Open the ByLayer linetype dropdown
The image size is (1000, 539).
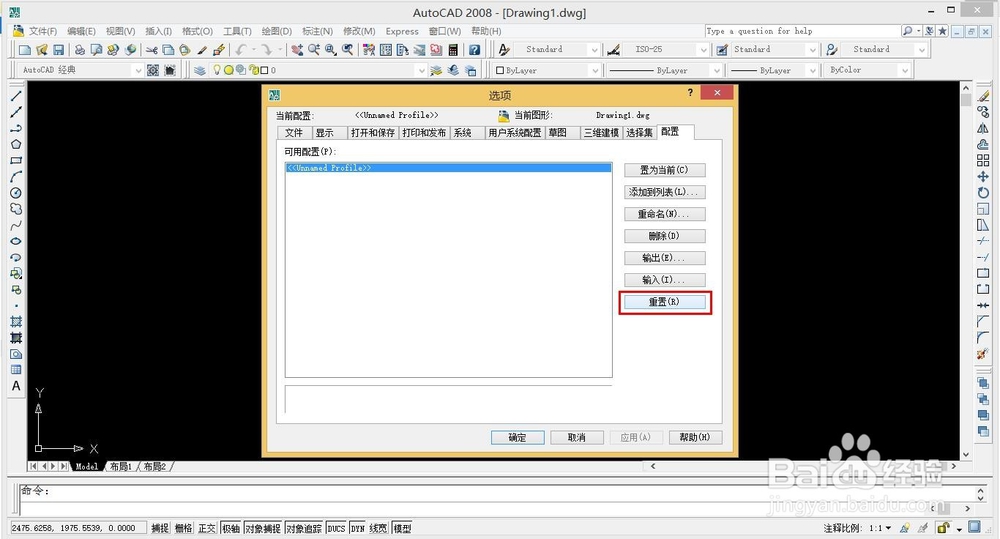(716, 70)
